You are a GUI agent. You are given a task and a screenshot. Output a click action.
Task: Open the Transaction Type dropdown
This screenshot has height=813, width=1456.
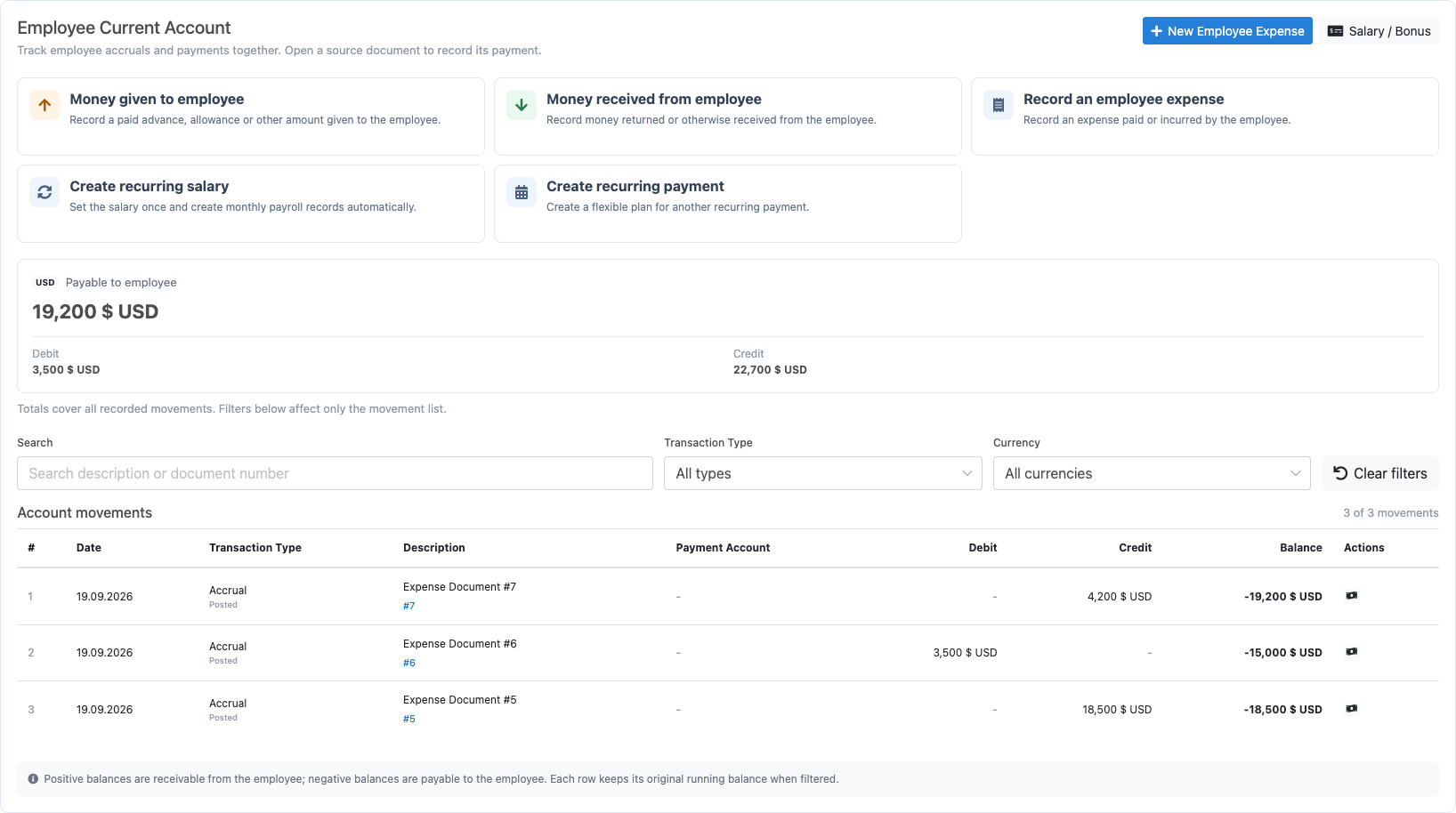822,473
